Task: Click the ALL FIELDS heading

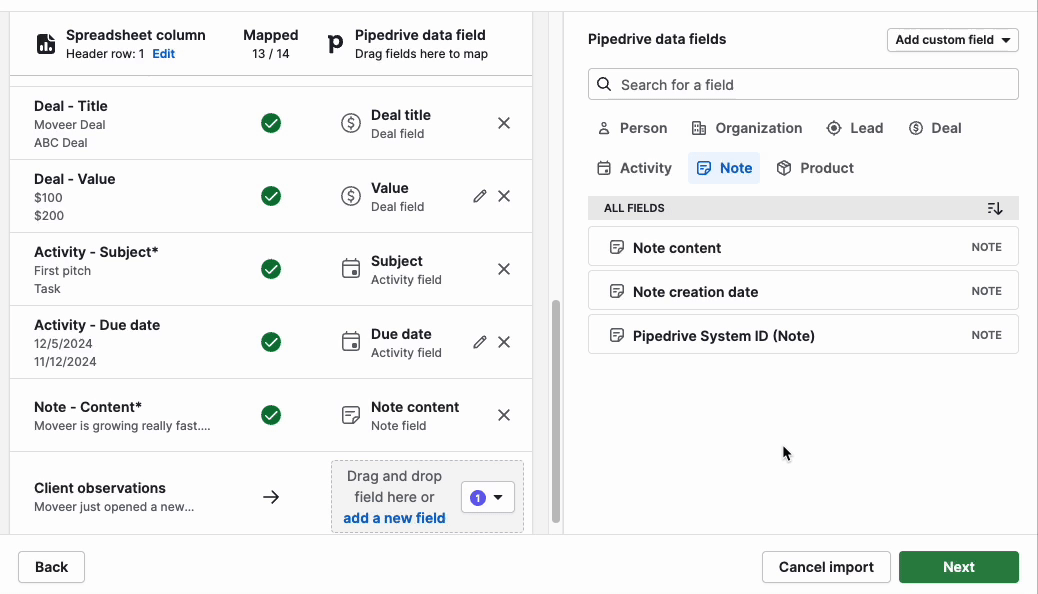Action: pyautogui.click(x=634, y=208)
